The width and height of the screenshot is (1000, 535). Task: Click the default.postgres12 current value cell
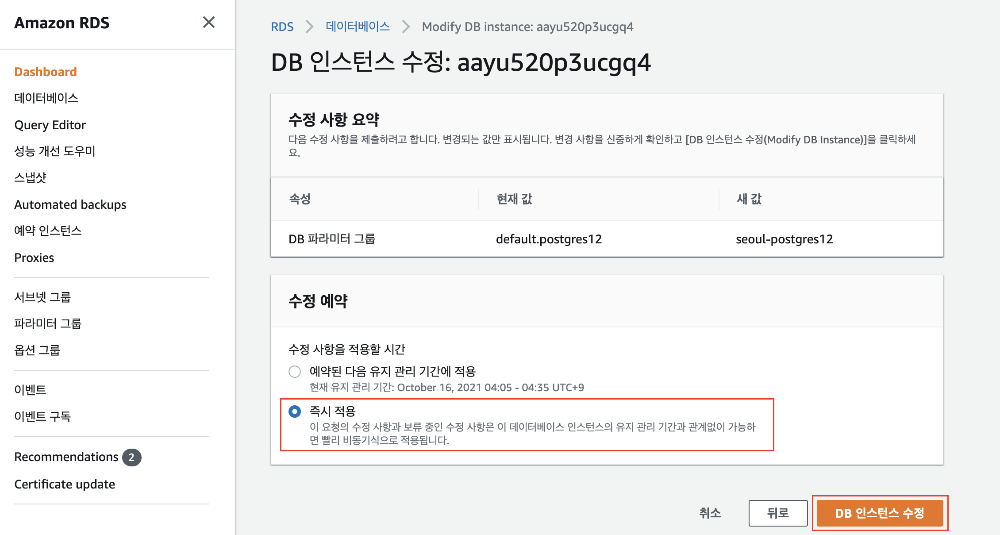[x=548, y=239]
